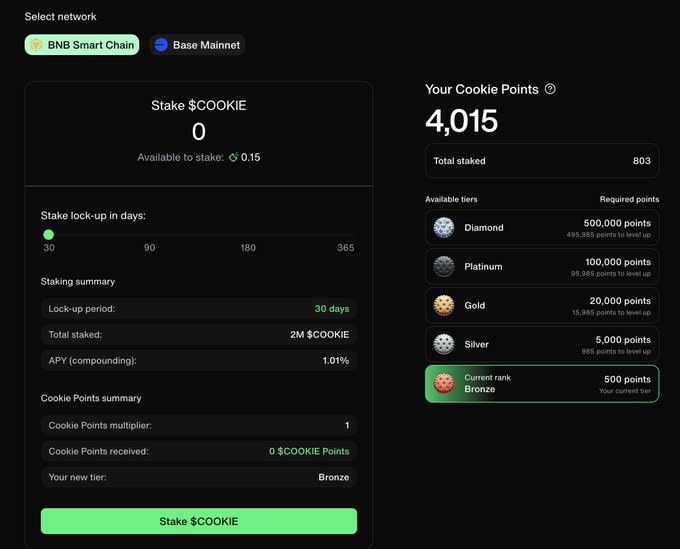Screen dimensions: 680x549
Task: Click the 'Stake lock-up in days:' label
Action: 93,216
